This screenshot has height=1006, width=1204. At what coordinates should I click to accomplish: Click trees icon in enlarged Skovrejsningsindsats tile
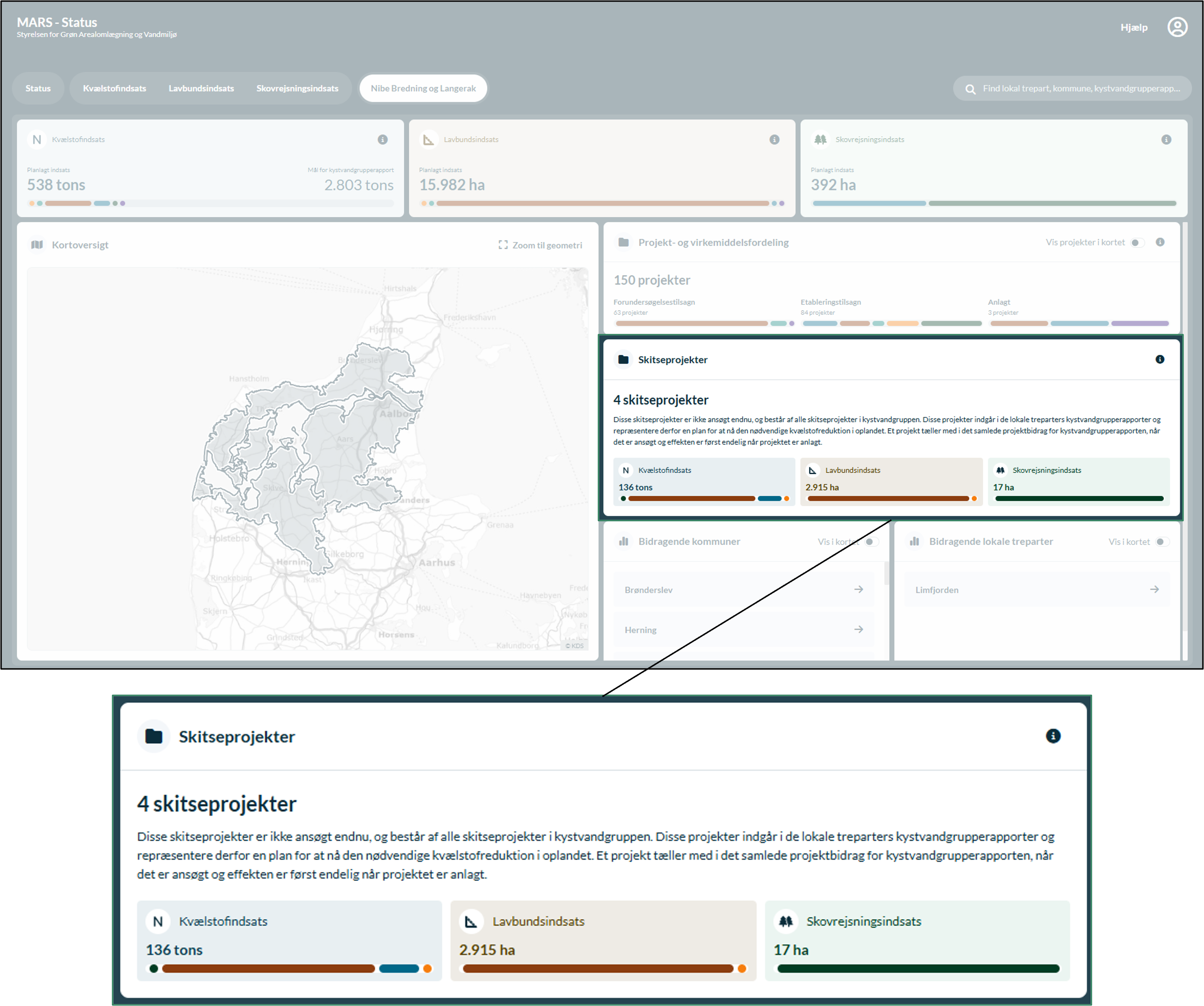pos(786,921)
